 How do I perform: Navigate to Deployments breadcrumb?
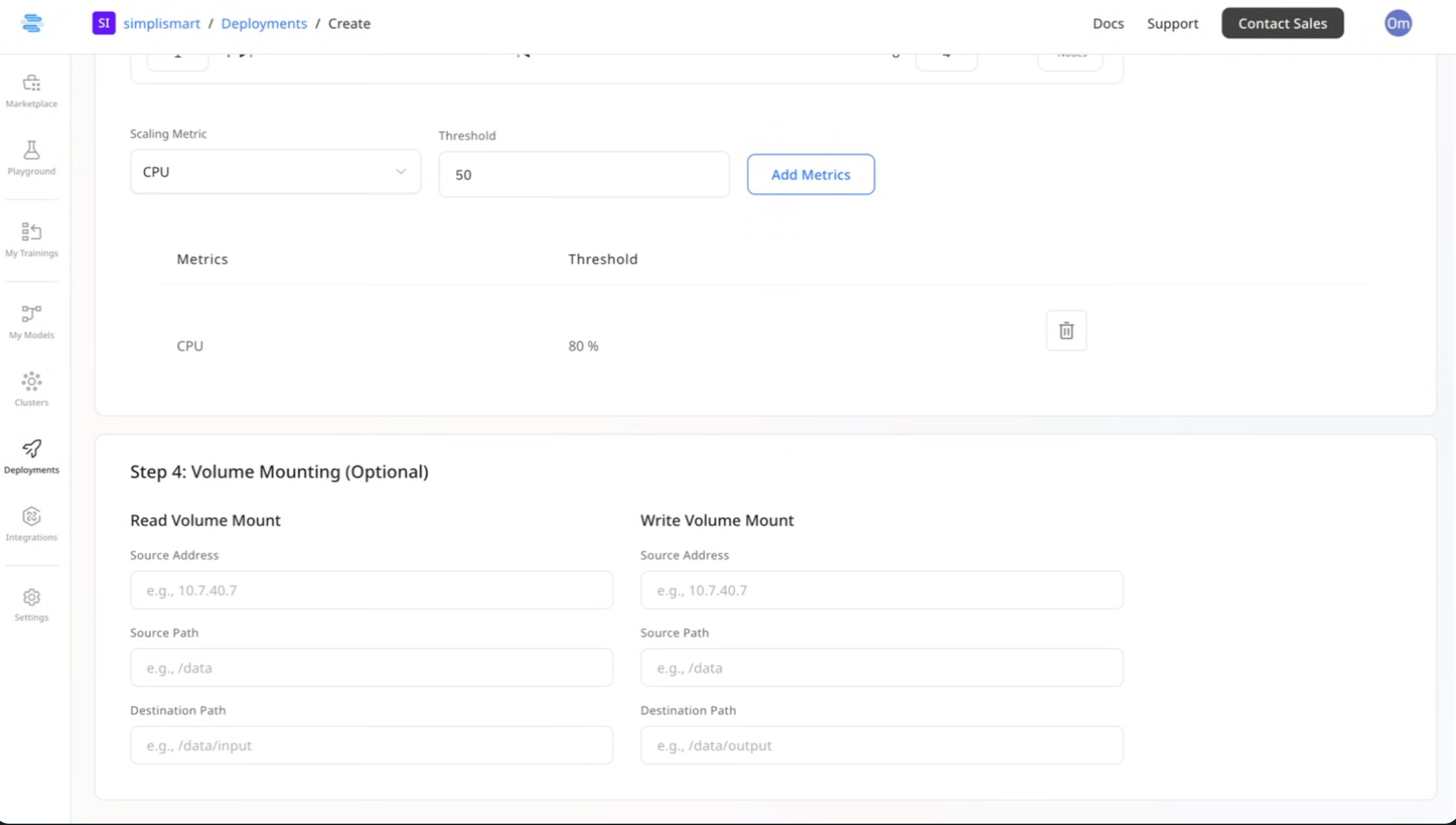(x=263, y=24)
